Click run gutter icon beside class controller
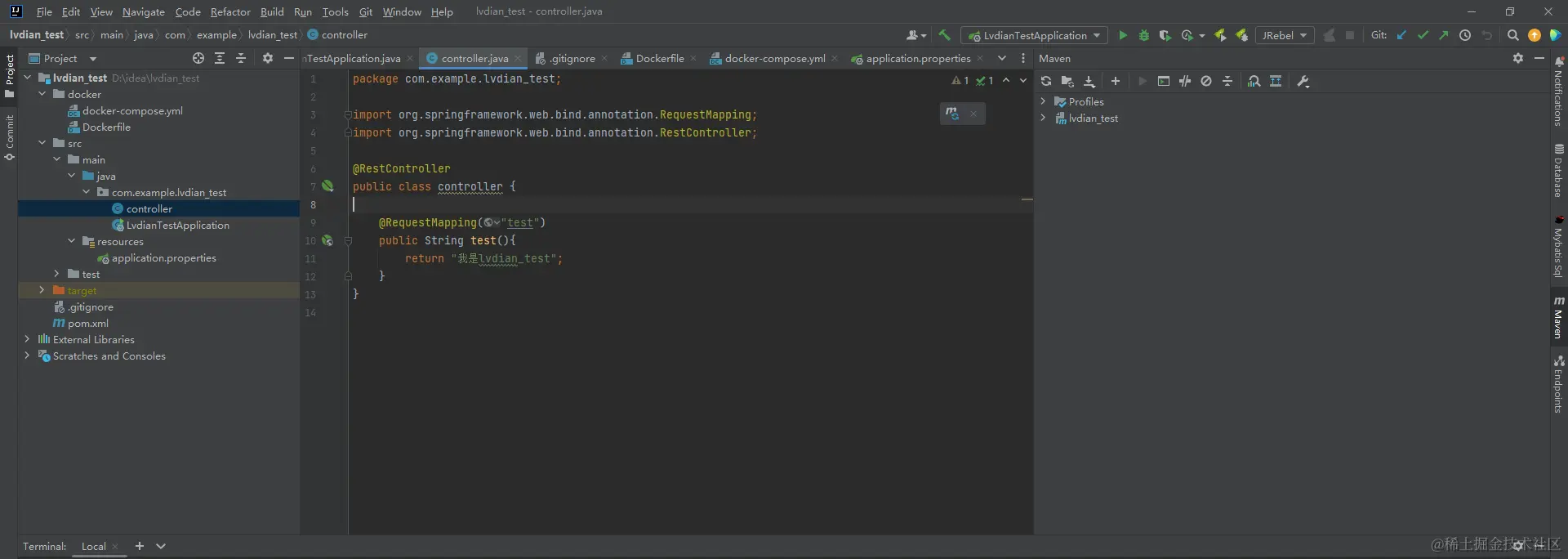1568x559 pixels. click(x=327, y=186)
